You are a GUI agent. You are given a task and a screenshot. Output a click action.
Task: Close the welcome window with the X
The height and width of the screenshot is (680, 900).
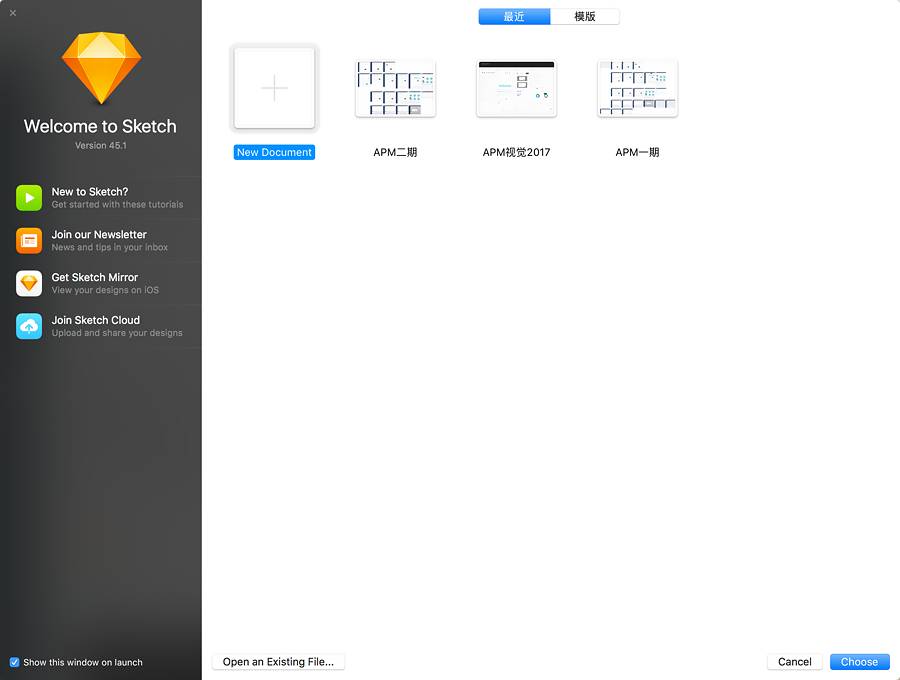13,13
